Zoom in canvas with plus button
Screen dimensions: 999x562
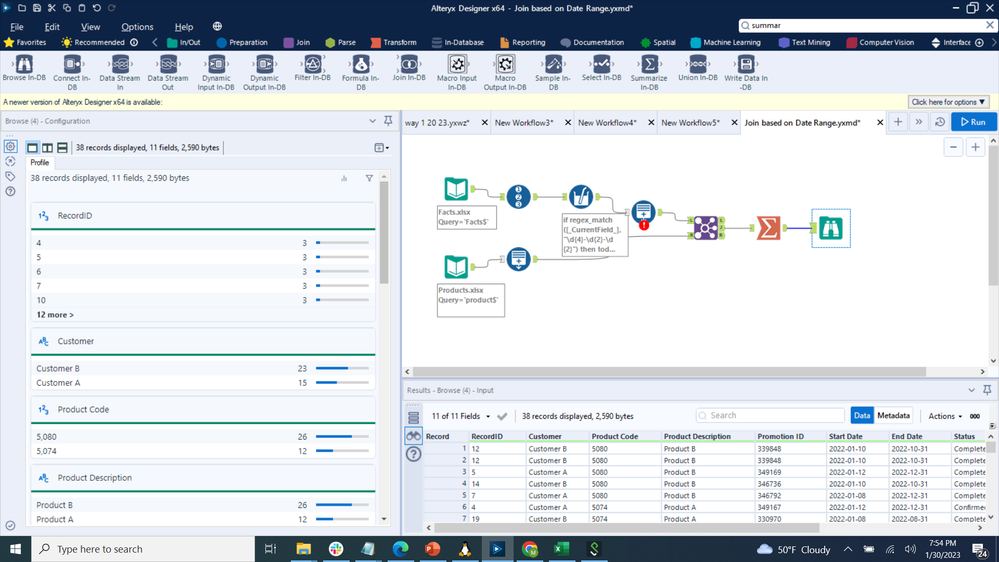[975, 147]
